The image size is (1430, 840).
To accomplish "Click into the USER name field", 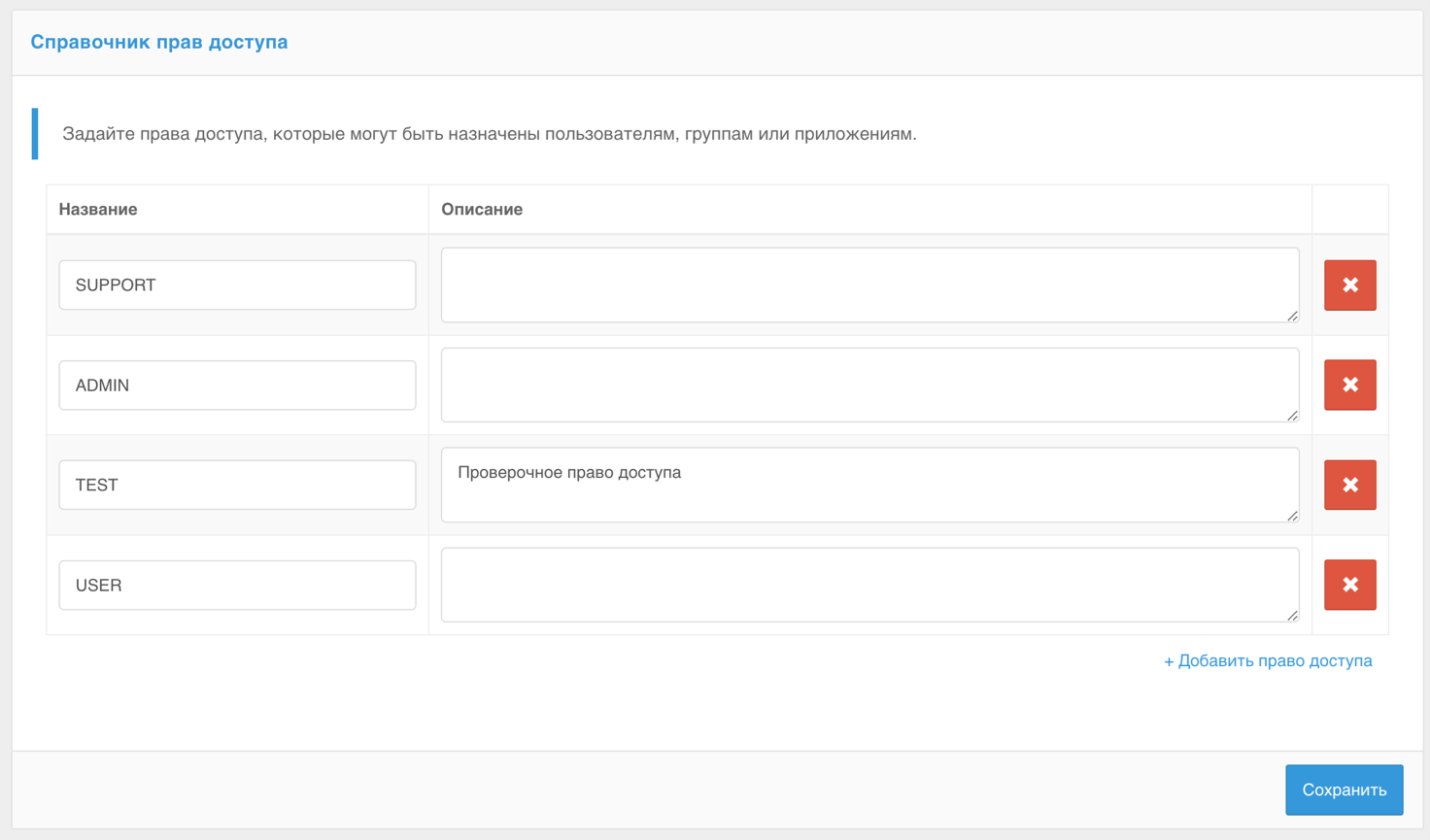I will (237, 585).
